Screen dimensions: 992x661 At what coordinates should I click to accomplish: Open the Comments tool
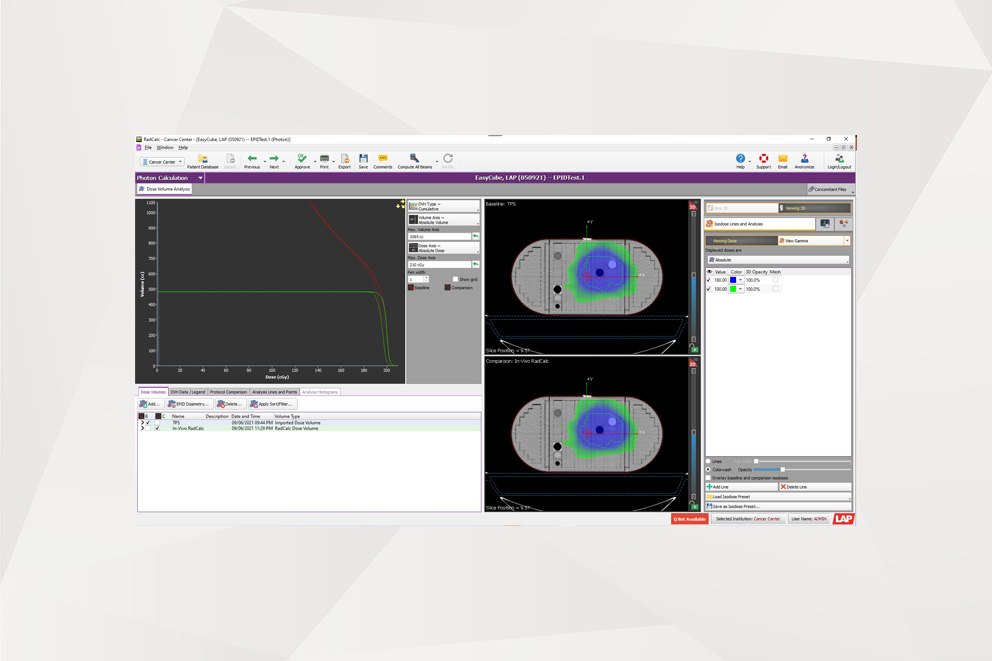(x=382, y=160)
